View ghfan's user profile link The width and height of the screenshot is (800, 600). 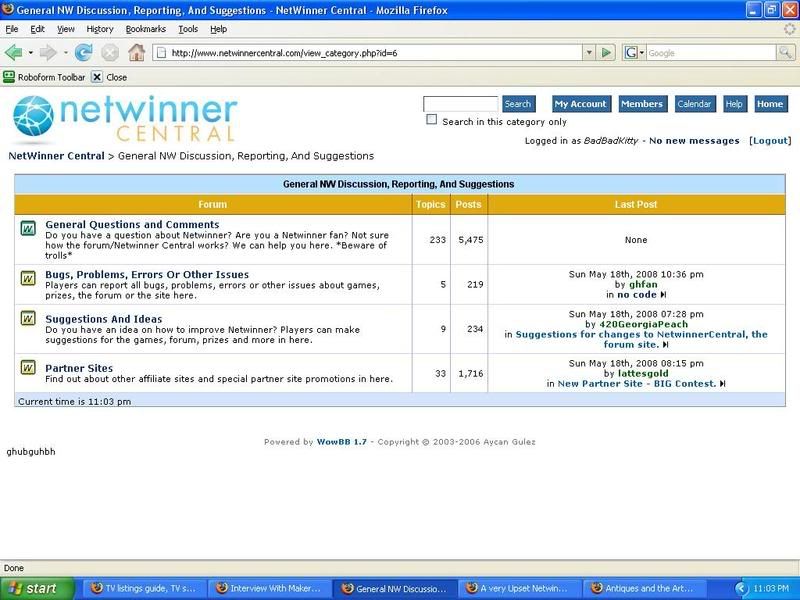tap(643, 285)
